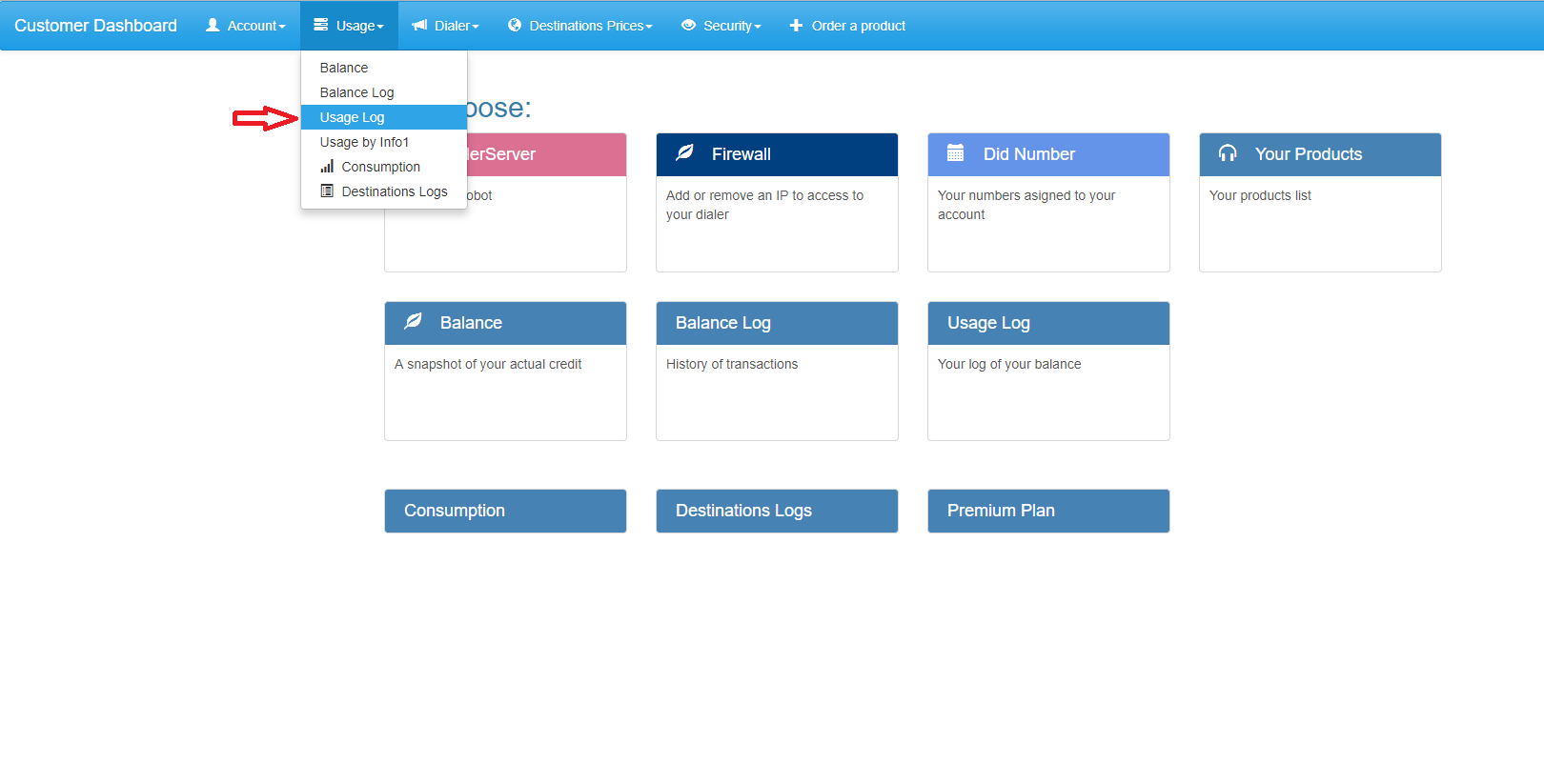Go to Customer Dashboard home link

[x=95, y=26]
